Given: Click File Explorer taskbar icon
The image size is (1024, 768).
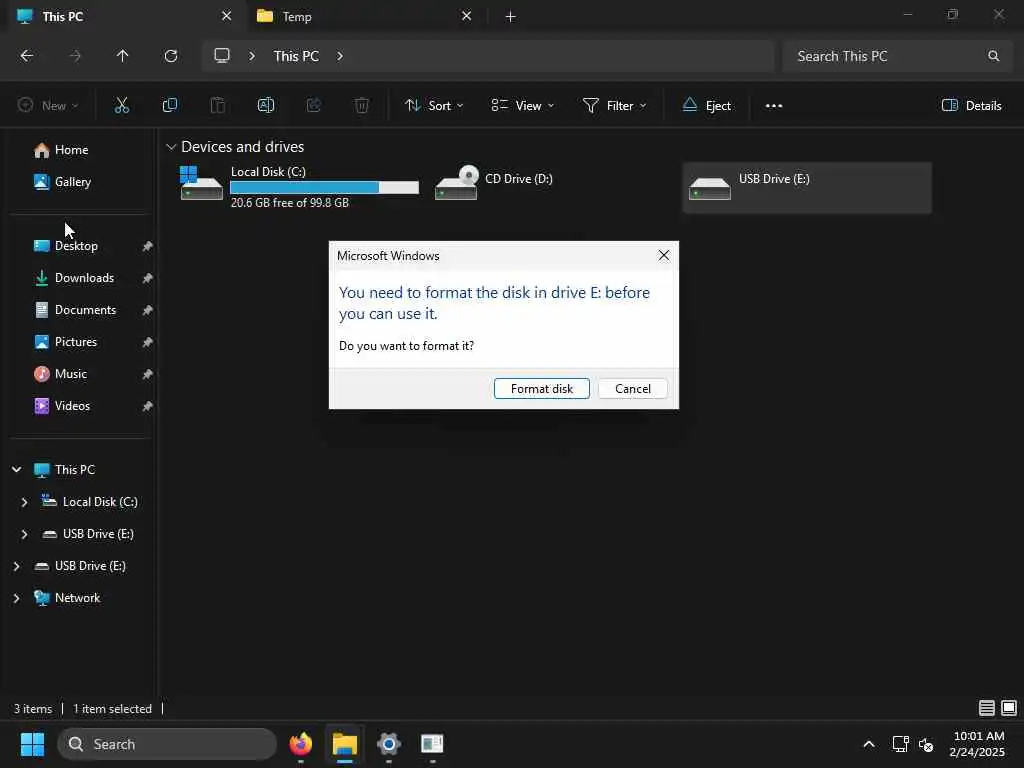Looking at the screenshot, I should [x=345, y=744].
